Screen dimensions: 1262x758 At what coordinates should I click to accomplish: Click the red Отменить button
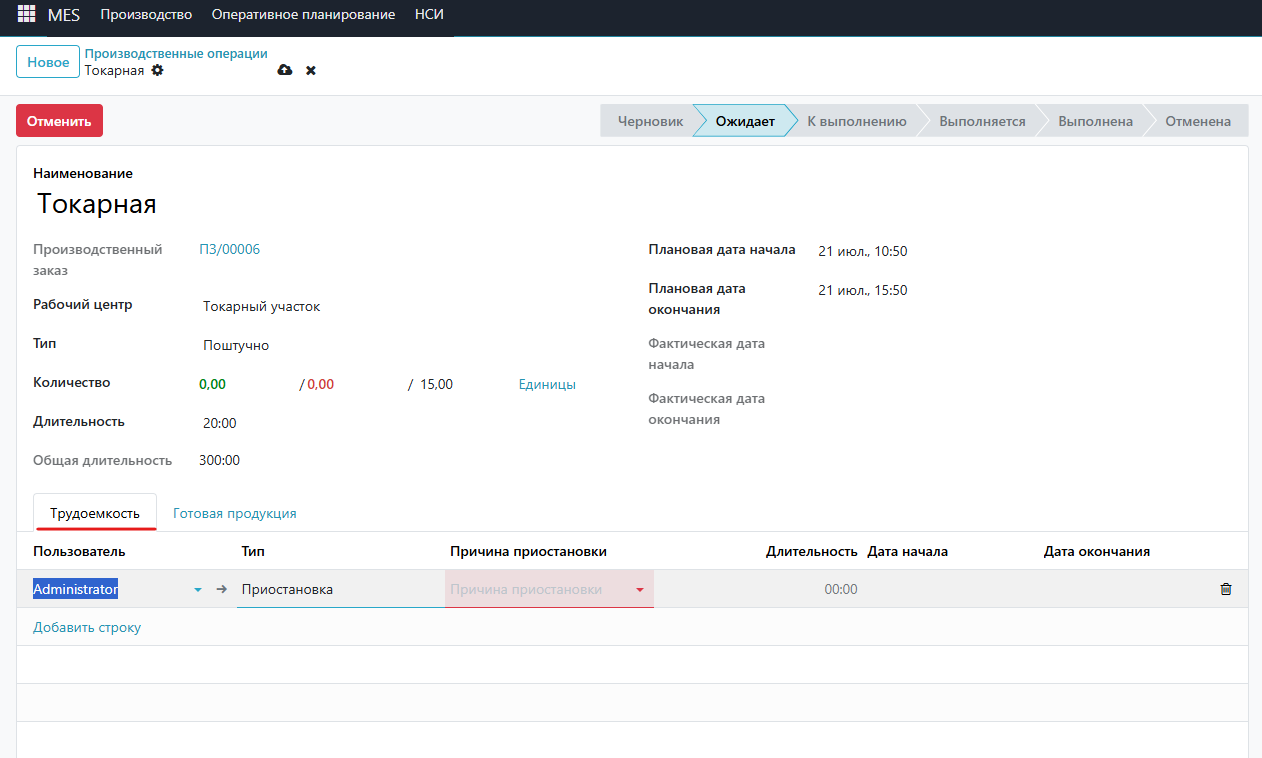pyautogui.click(x=59, y=121)
